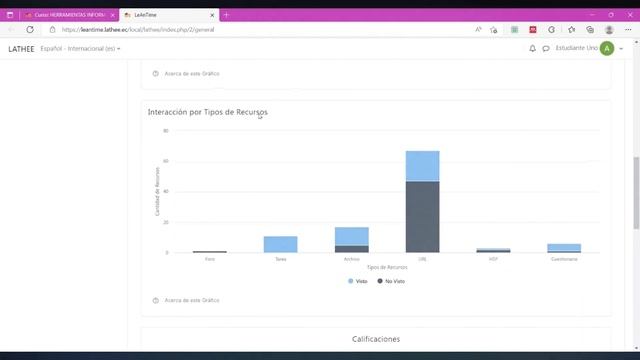The image size is (640, 360).
Task: Click the Tarea category label on x-axis
Action: [x=280, y=259]
